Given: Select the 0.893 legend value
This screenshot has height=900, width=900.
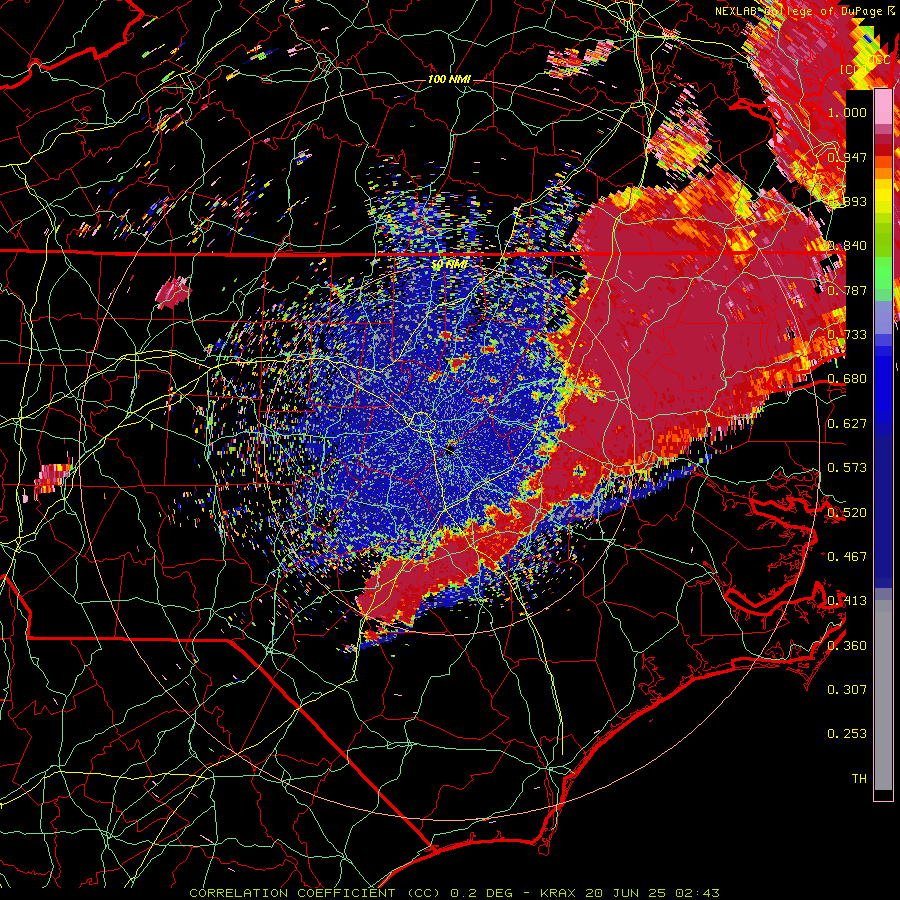Looking at the screenshot, I should pyautogui.click(x=847, y=201).
